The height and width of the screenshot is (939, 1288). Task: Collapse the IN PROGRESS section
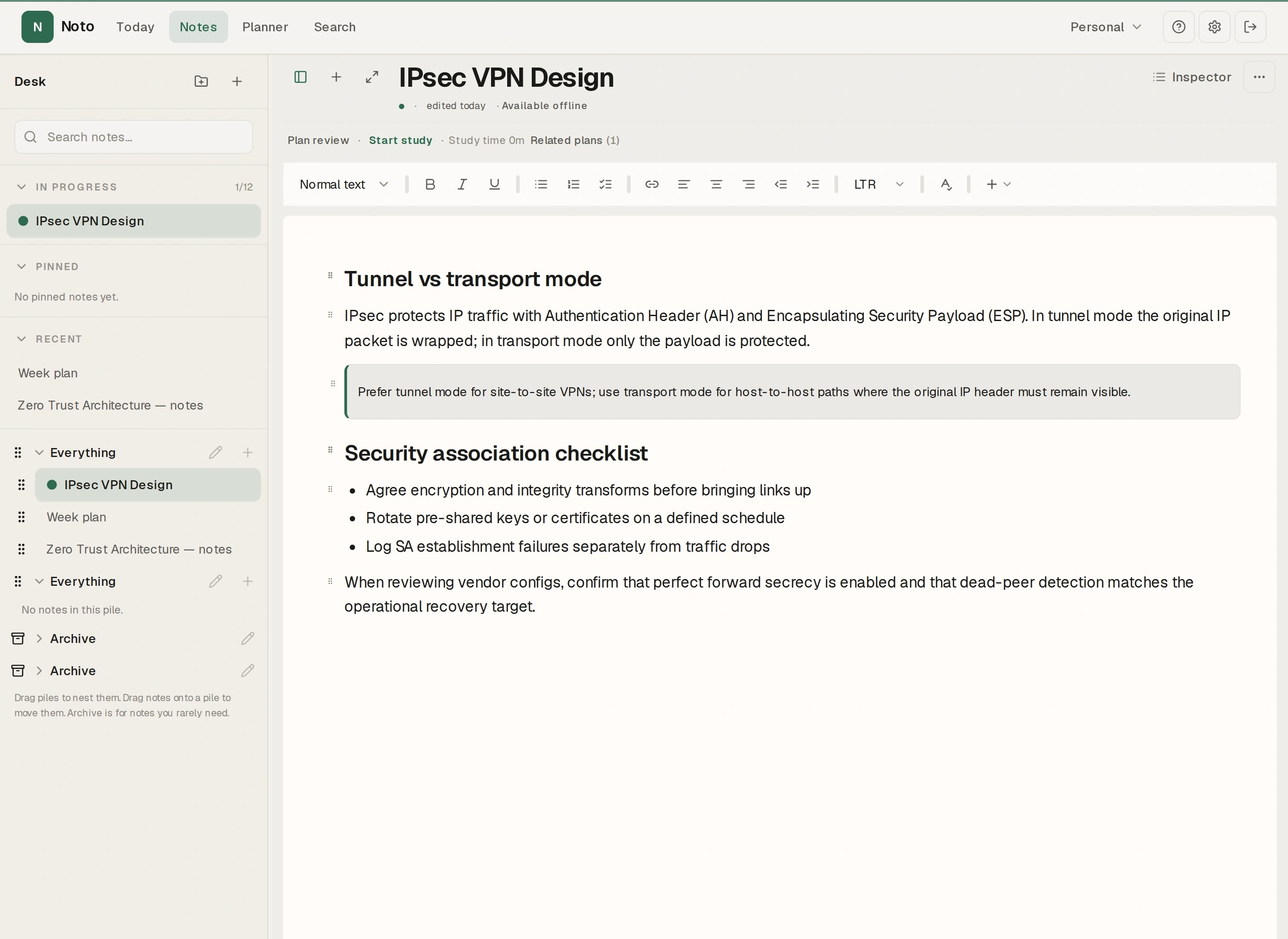21,187
